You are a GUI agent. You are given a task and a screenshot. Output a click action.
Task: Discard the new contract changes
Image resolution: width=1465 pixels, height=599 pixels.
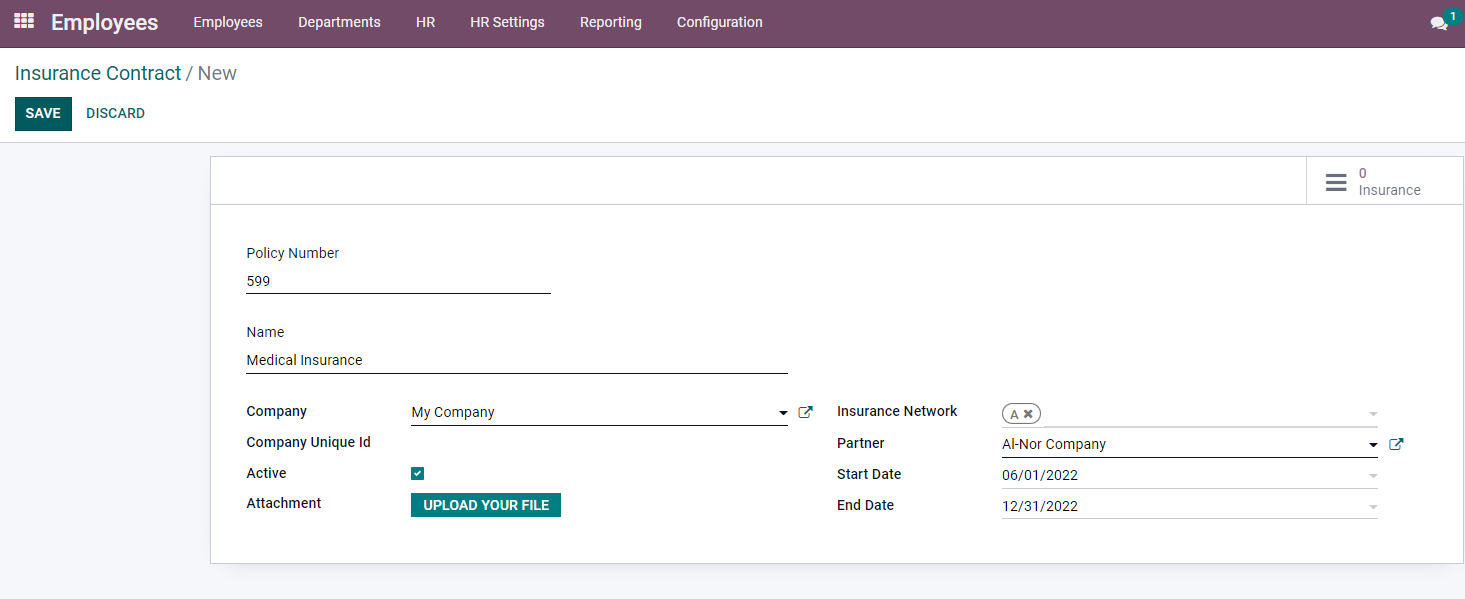(x=115, y=114)
